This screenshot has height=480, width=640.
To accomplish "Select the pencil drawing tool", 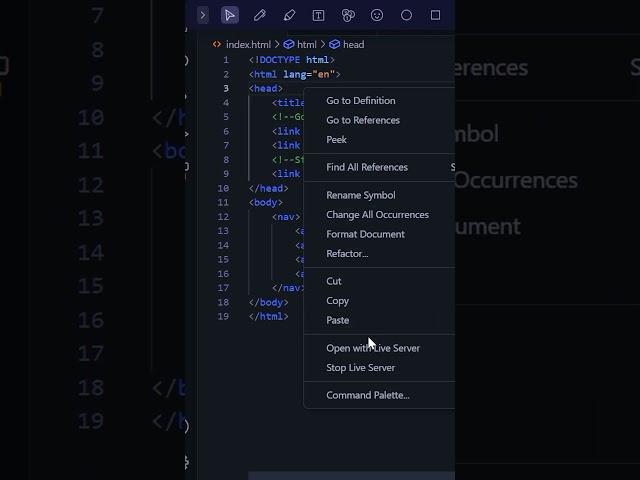I will click(260, 16).
